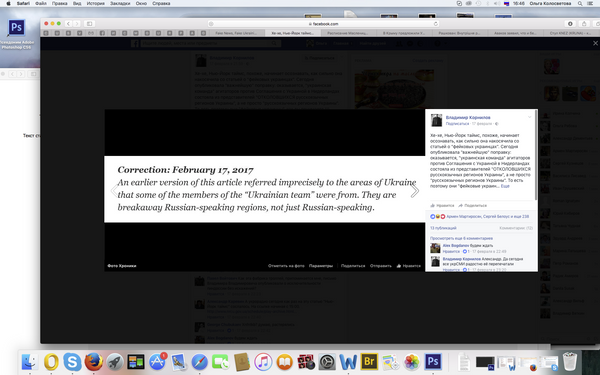The width and height of the screenshot is (600, 375).
Task: Click the comments panel scrollbar
Action: tap(536, 155)
